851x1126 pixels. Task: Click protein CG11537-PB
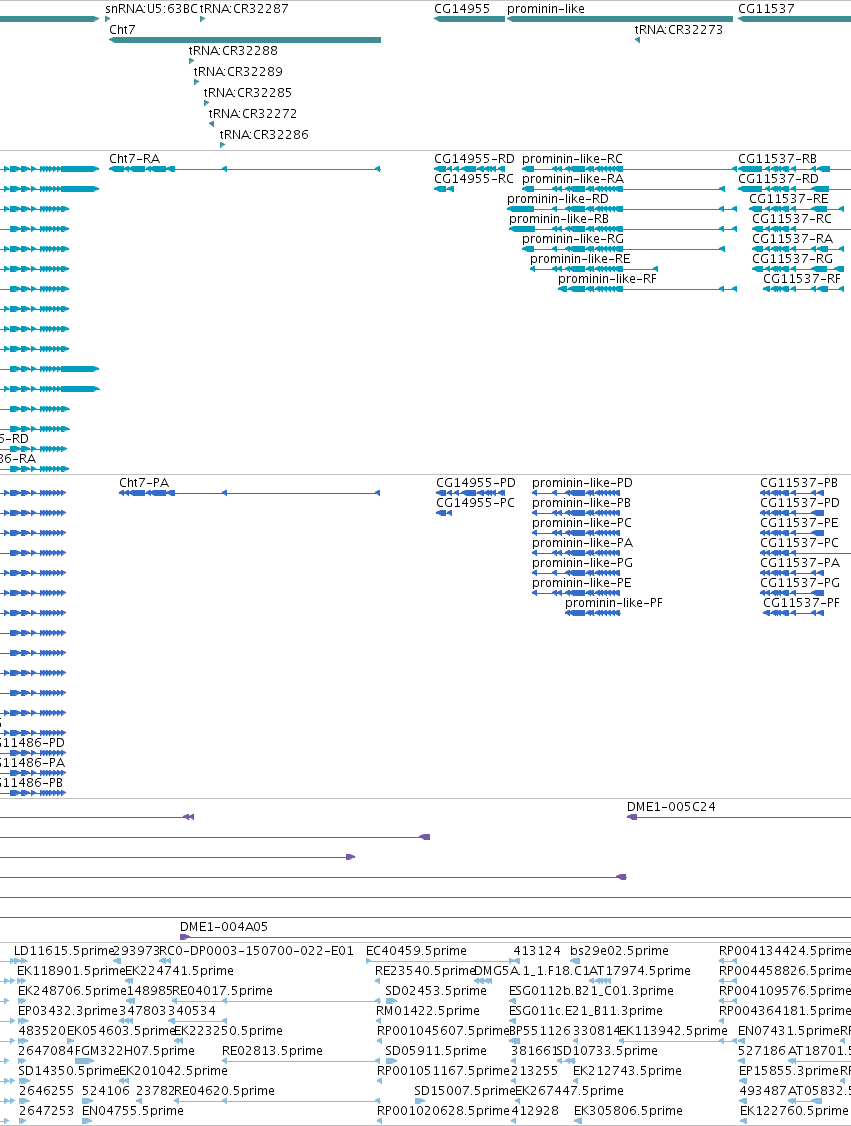(799, 483)
